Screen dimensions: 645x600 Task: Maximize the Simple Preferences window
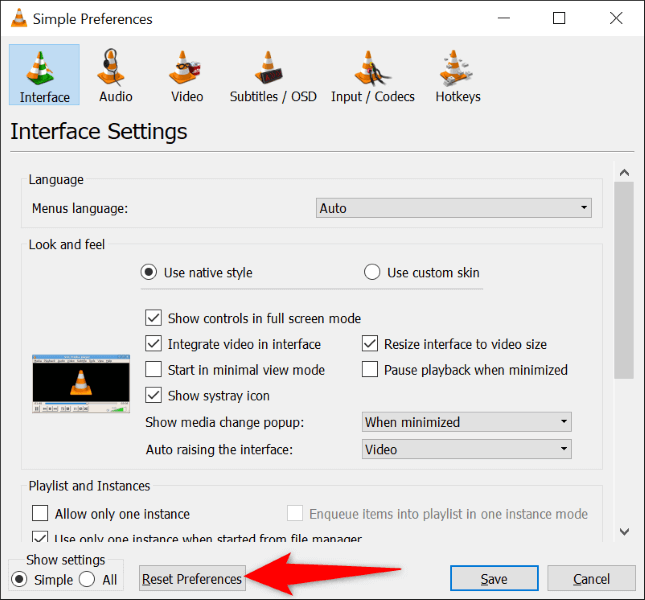click(559, 18)
